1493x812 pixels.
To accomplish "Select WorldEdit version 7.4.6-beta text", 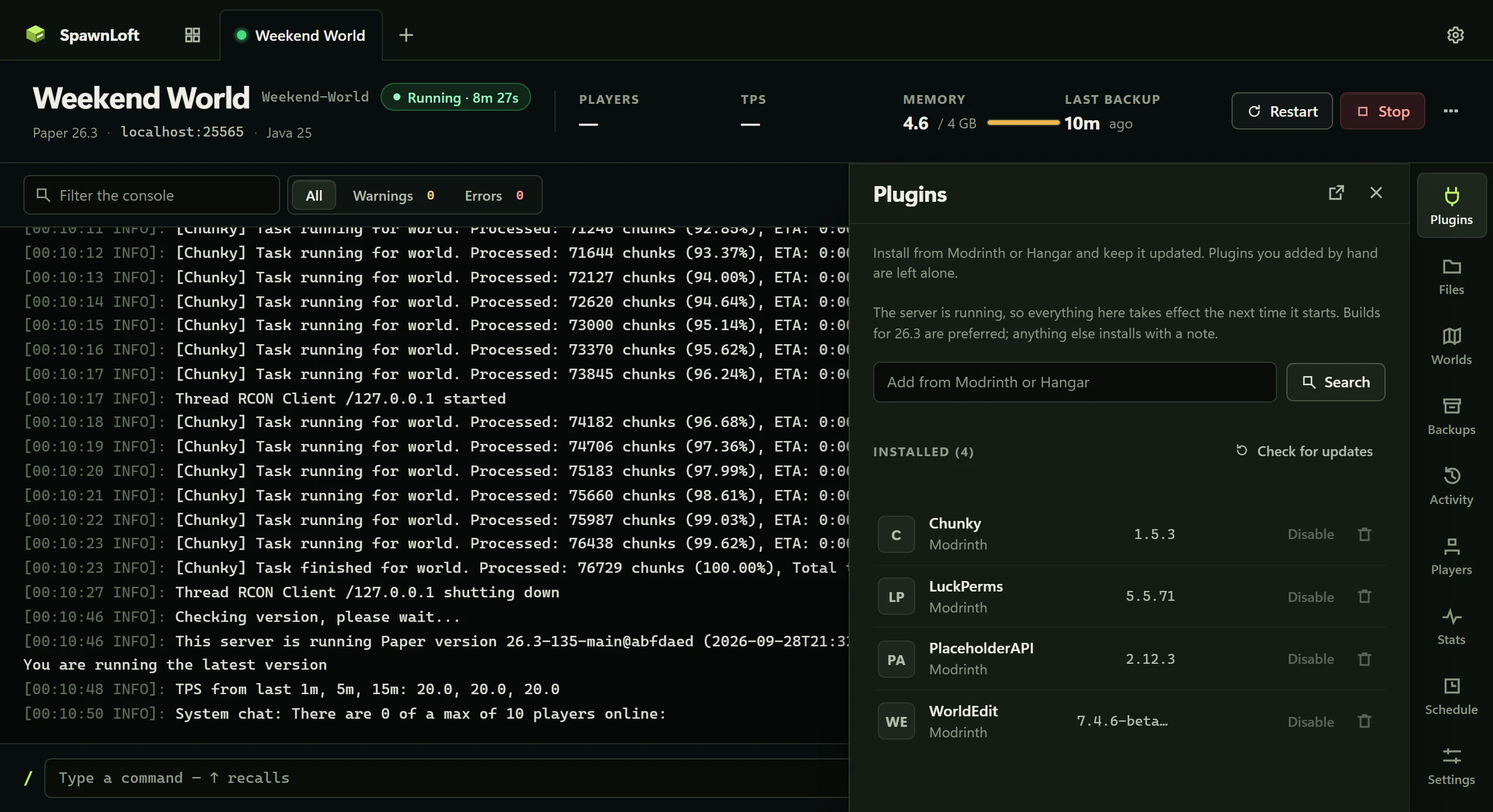I will pos(1122,721).
